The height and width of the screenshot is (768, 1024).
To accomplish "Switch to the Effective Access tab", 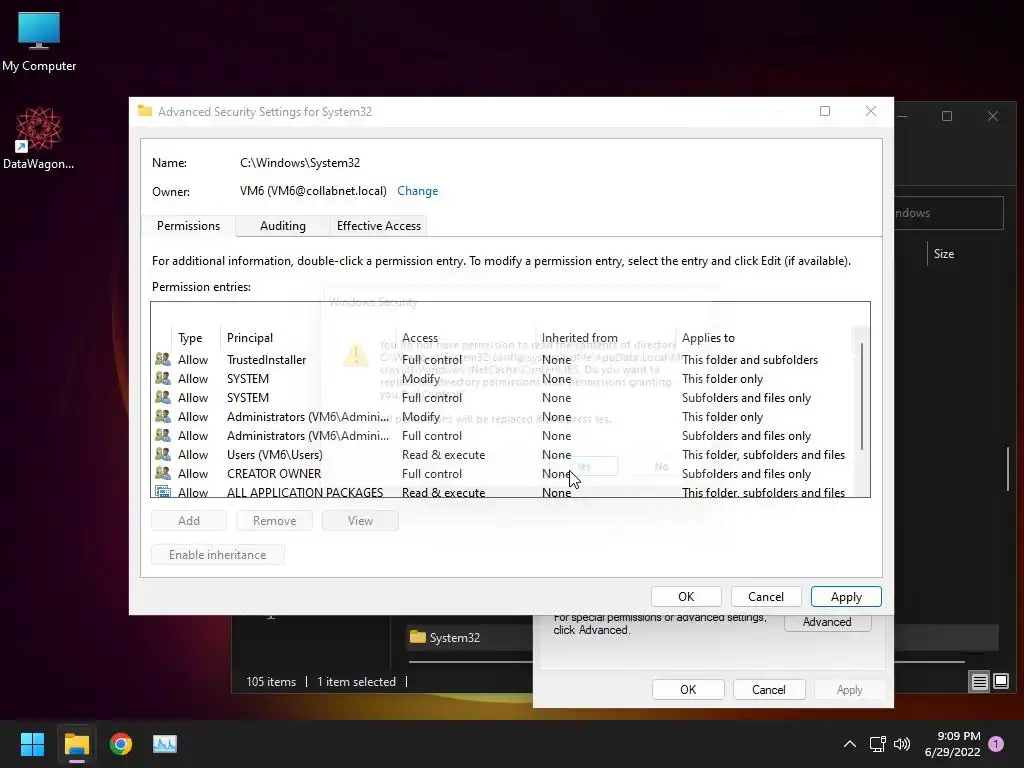I will click(x=379, y=226).
